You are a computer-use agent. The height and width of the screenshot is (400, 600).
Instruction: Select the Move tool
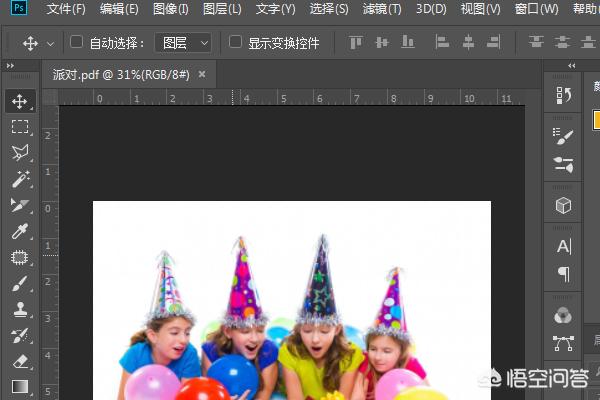tap(19, 101)
